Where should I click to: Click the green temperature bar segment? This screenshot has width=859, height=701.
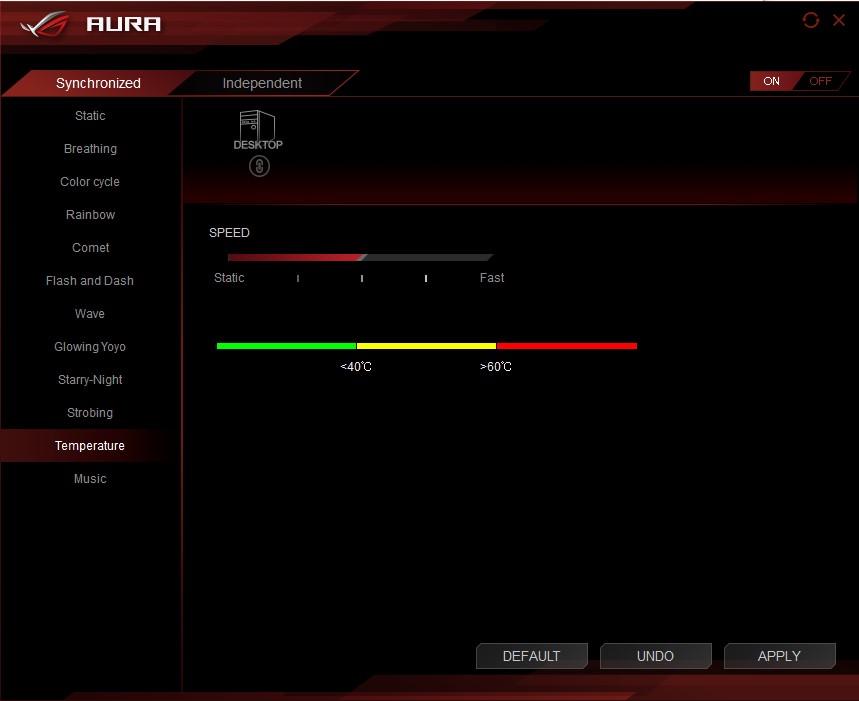click(286, 346)
